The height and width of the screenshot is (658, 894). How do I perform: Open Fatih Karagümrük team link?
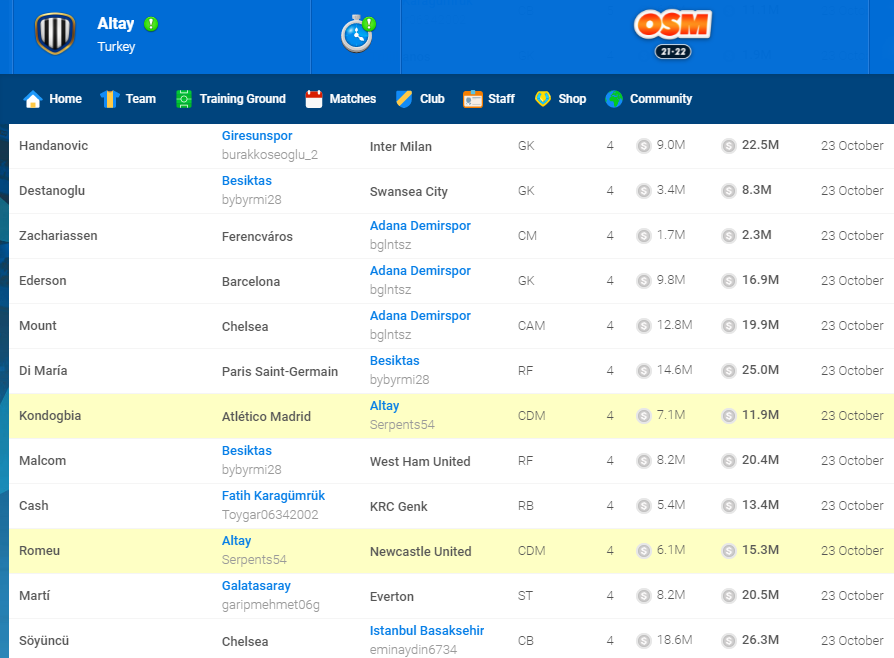click(x=273, y=496)
